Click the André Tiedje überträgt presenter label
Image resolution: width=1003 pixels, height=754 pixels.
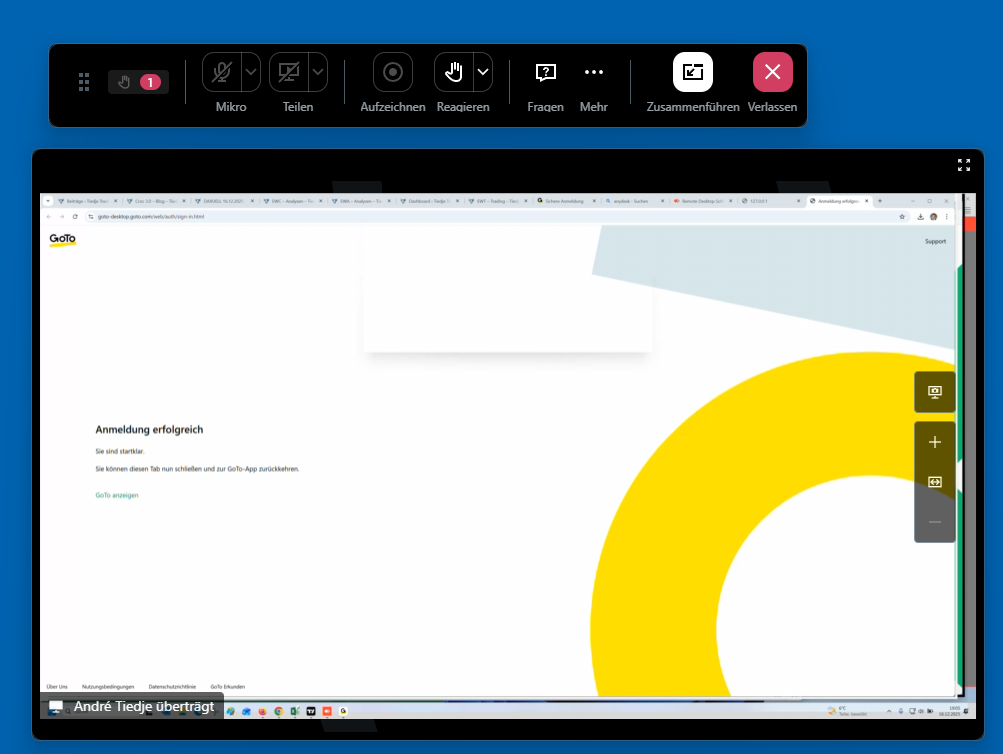131,706
